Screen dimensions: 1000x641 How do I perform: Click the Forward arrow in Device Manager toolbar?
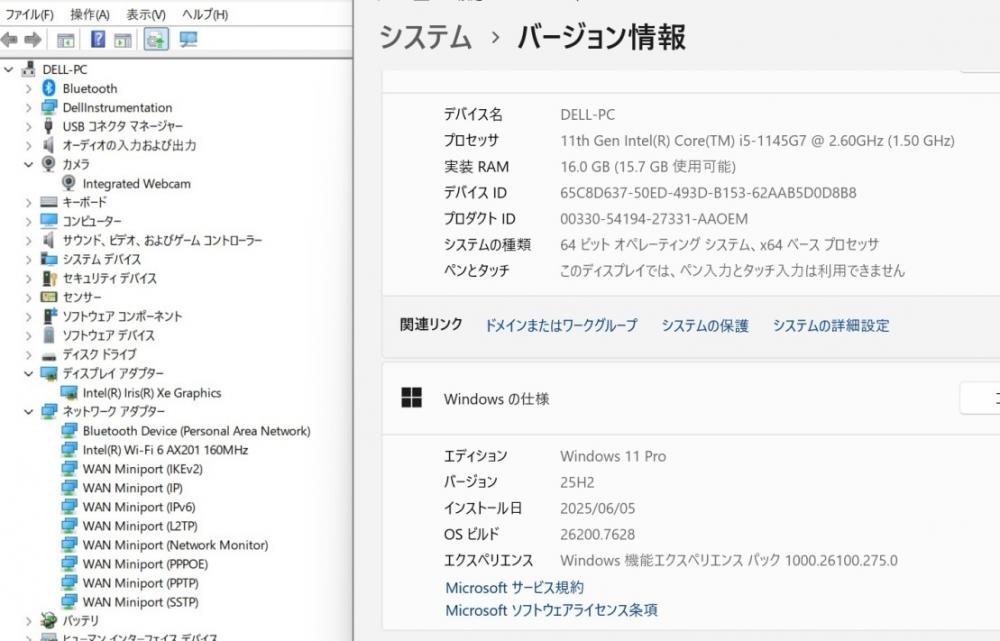(33, 40)
